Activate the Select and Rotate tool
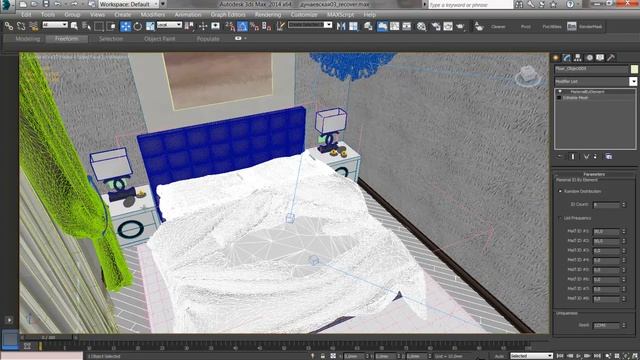This screenshot has width=640, height=360. coord(138,27)
